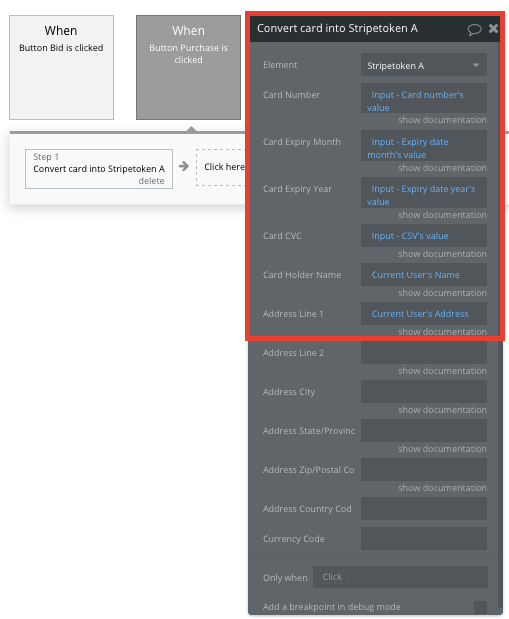
Task: Show documentation under Card Expiry Month
Action: coord(442,168)
